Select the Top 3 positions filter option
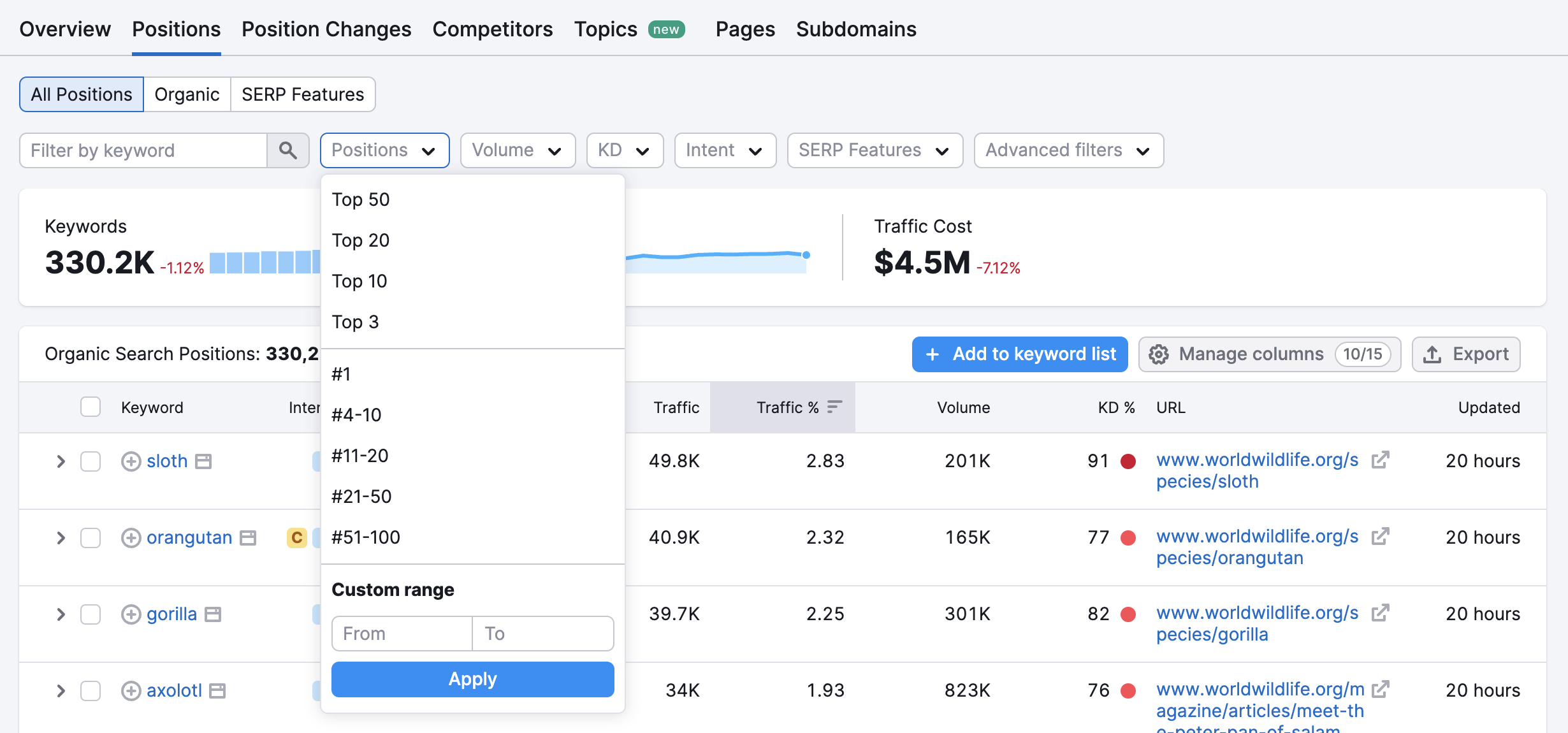The width and height of the screenshot is (1568, 733). (x=357, y=321)
